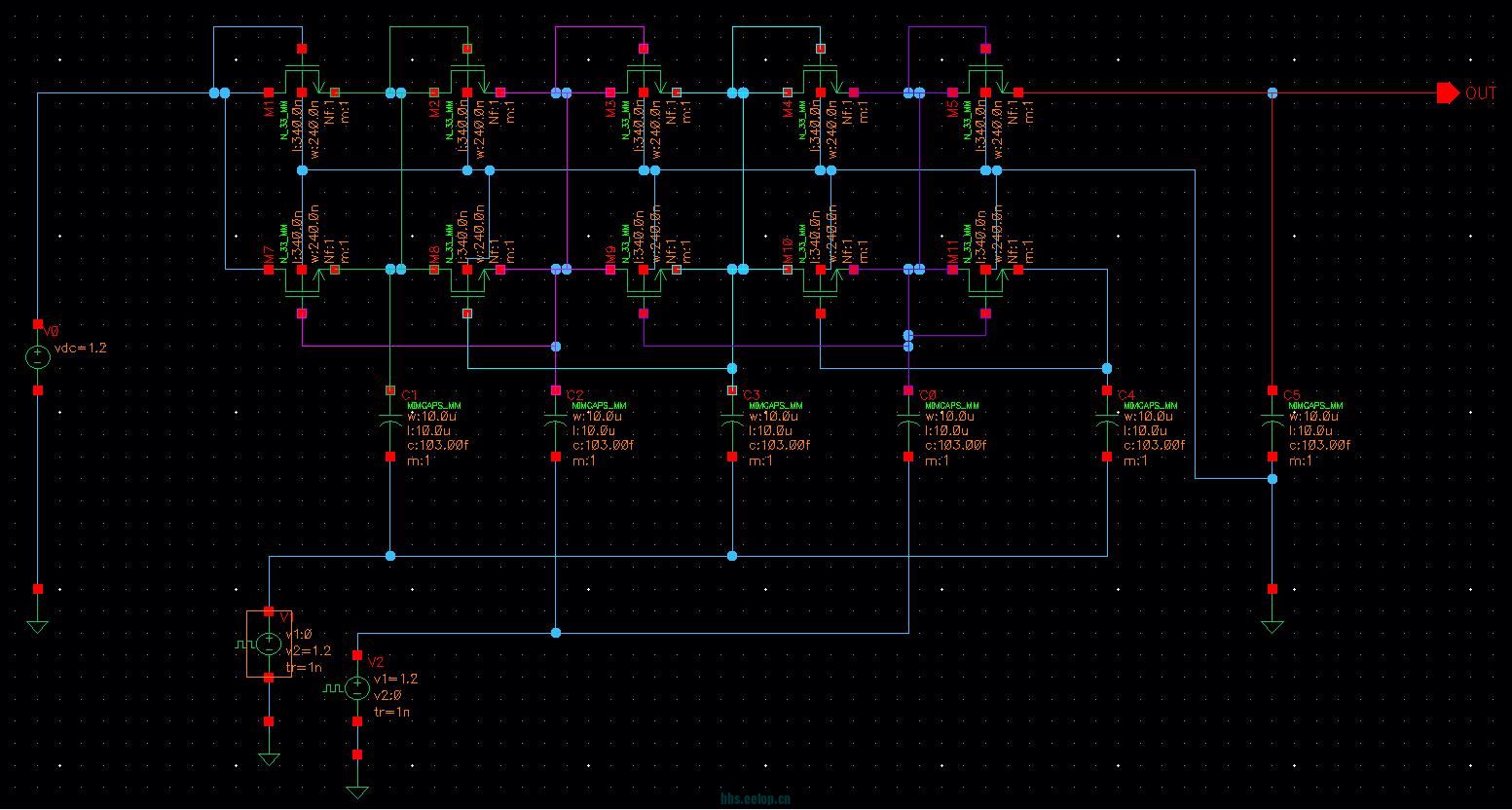Viewport: 1512px width, 810px height.
Task: Select the V1 pulse source symbol
Action: click(269, 644)
